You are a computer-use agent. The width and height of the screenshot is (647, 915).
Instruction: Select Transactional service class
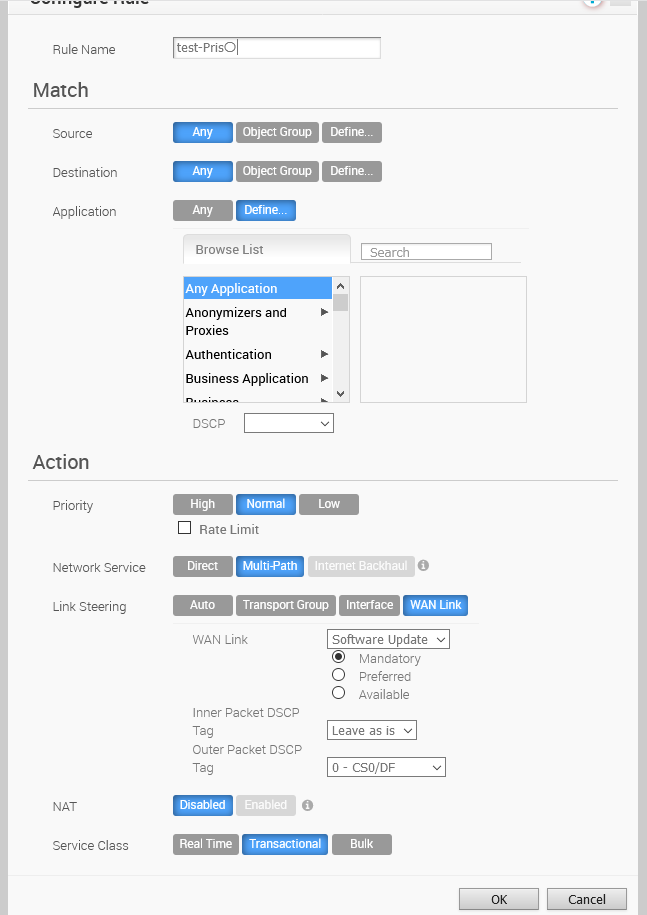click(x=285, y=844)
